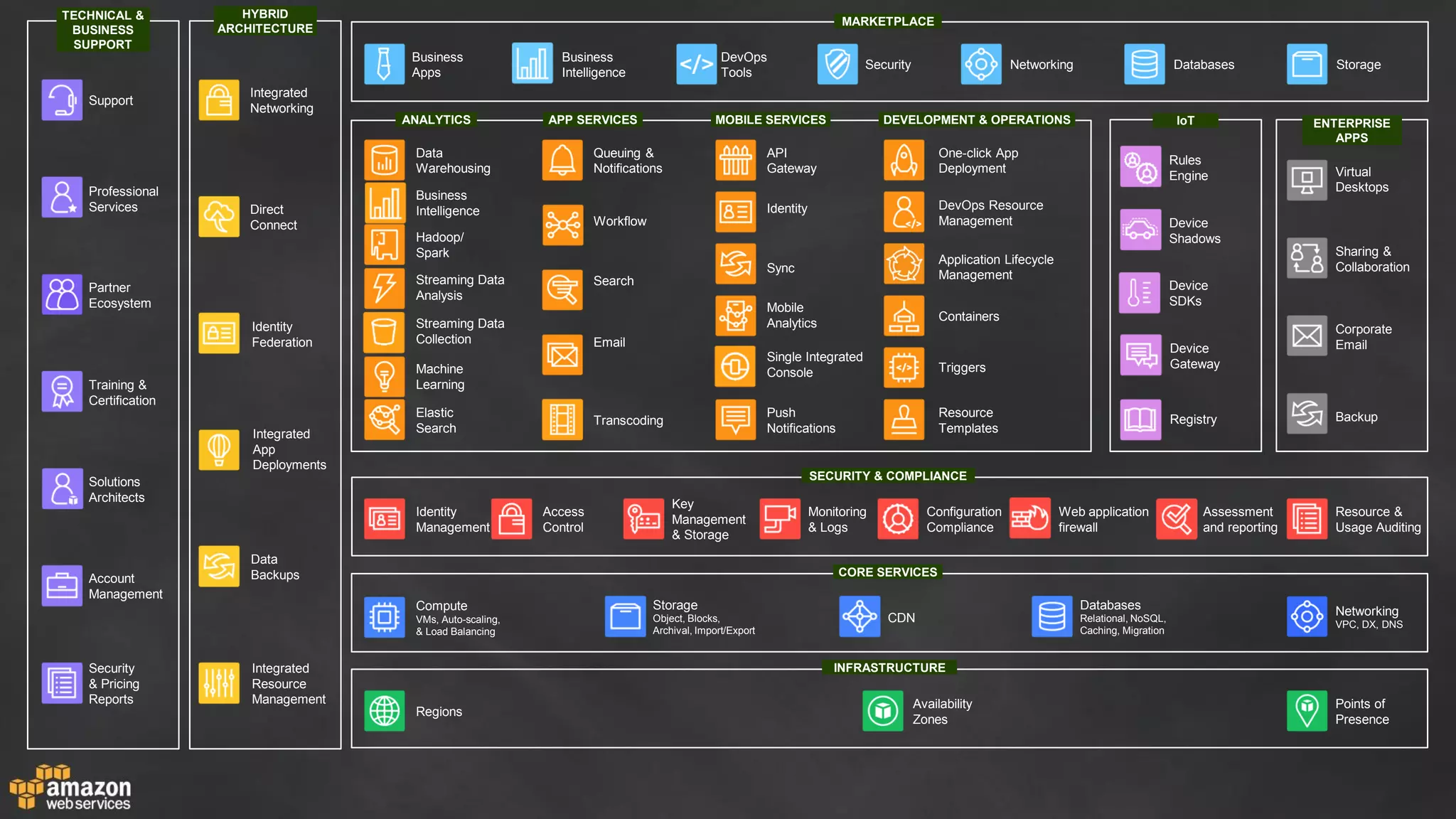
Task: Open the Key Management & Storage icon
Action: pyautogui.click(x=643, y=519)
